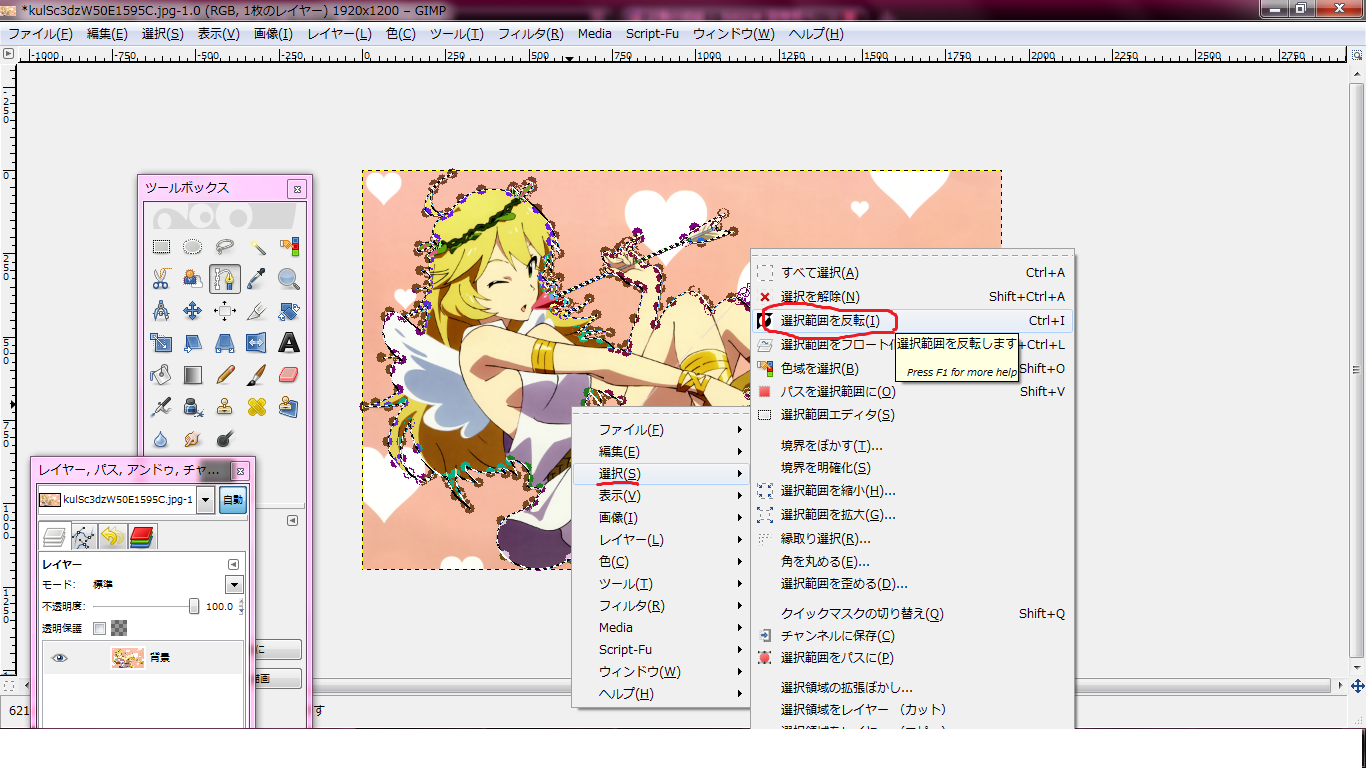The image size is (1366, 768).
Task: Activate the Measure compass tool
Action: pos(161,310)
